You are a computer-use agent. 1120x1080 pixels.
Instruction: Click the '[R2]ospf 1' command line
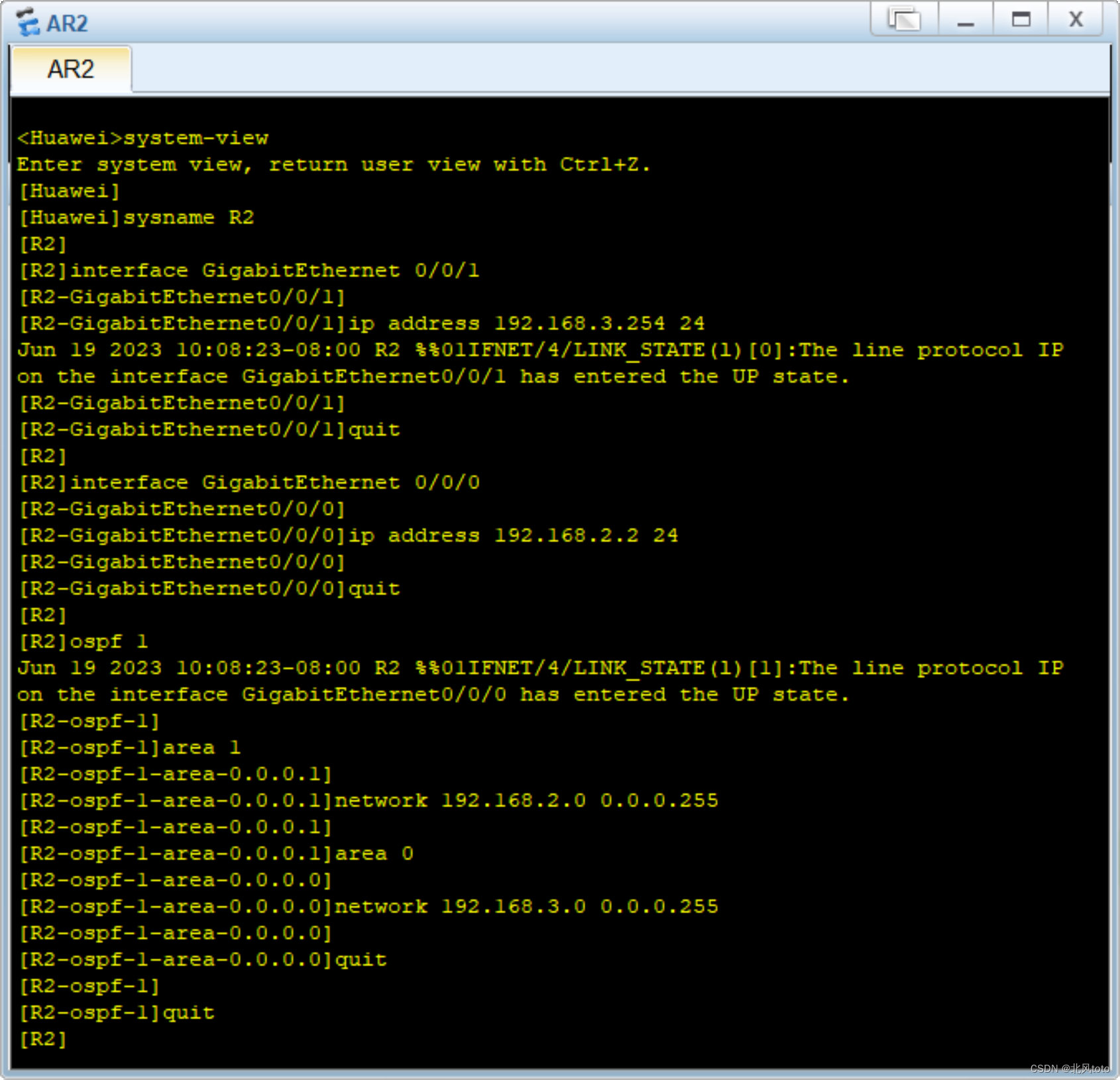(x=84, y=641)
